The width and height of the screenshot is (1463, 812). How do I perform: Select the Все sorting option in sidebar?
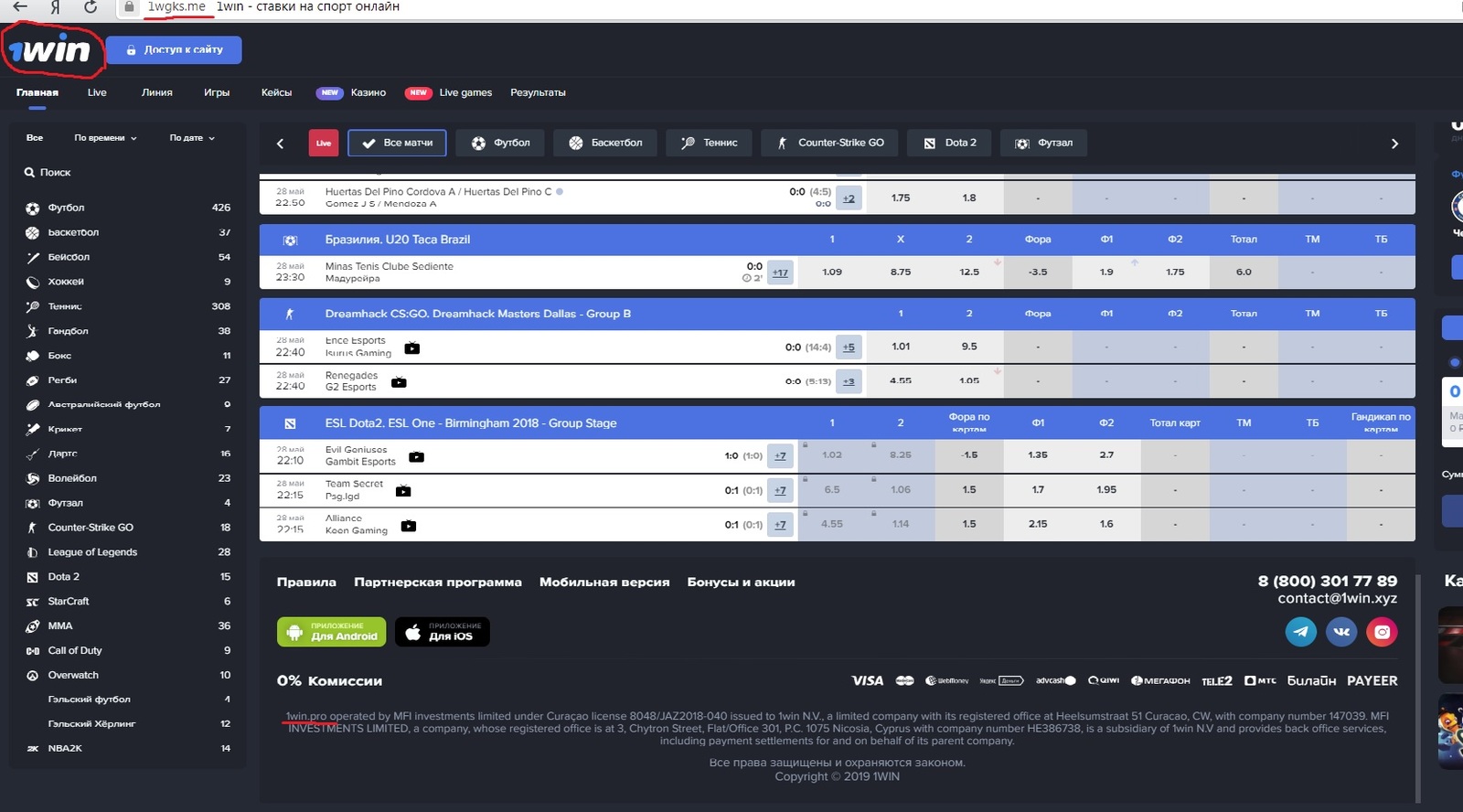[x=35, y=138]
